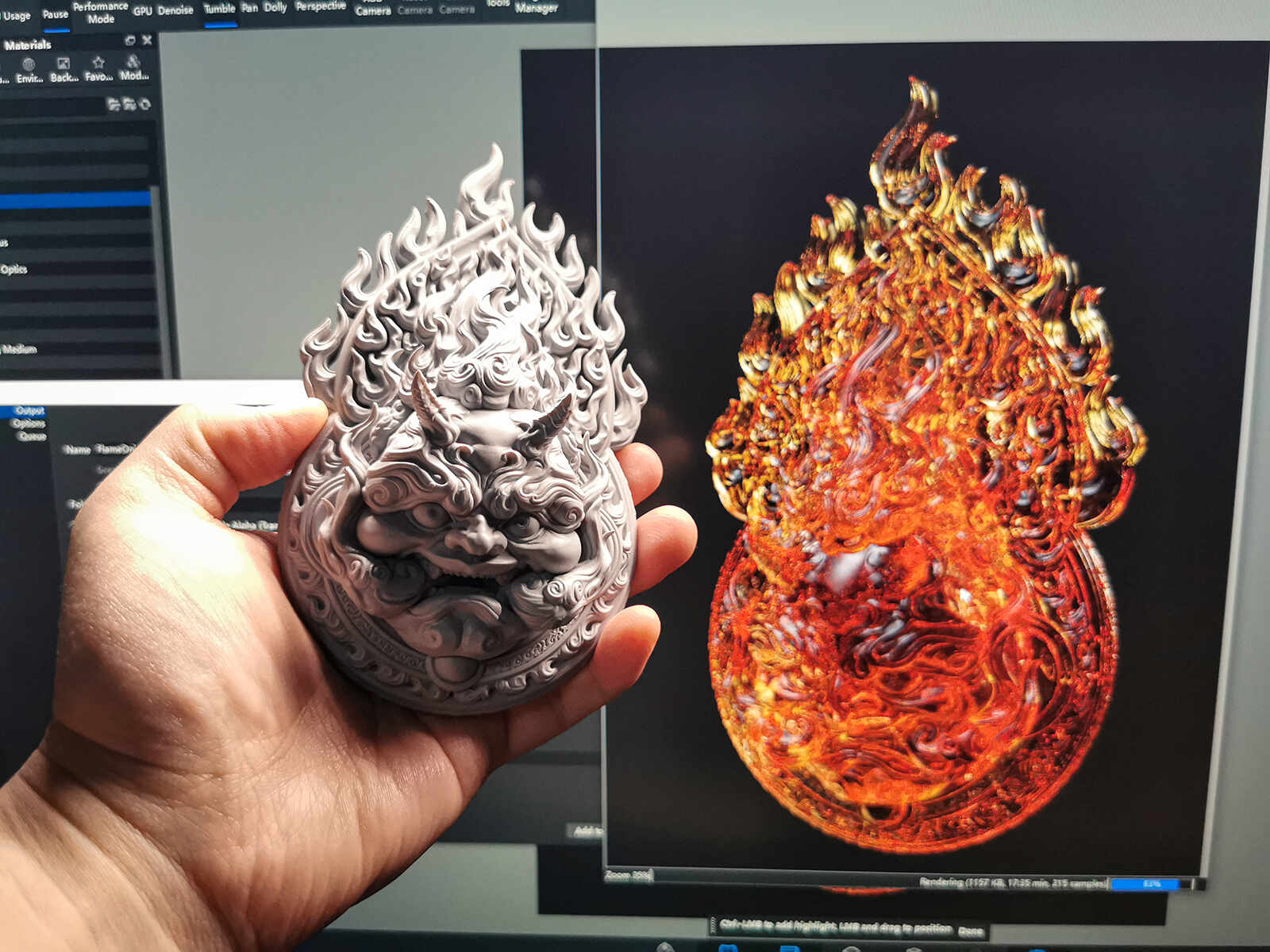Click the Tools toolbar item
The width and height of the screenshot is (1270, 952).
(x=498, y=4)
